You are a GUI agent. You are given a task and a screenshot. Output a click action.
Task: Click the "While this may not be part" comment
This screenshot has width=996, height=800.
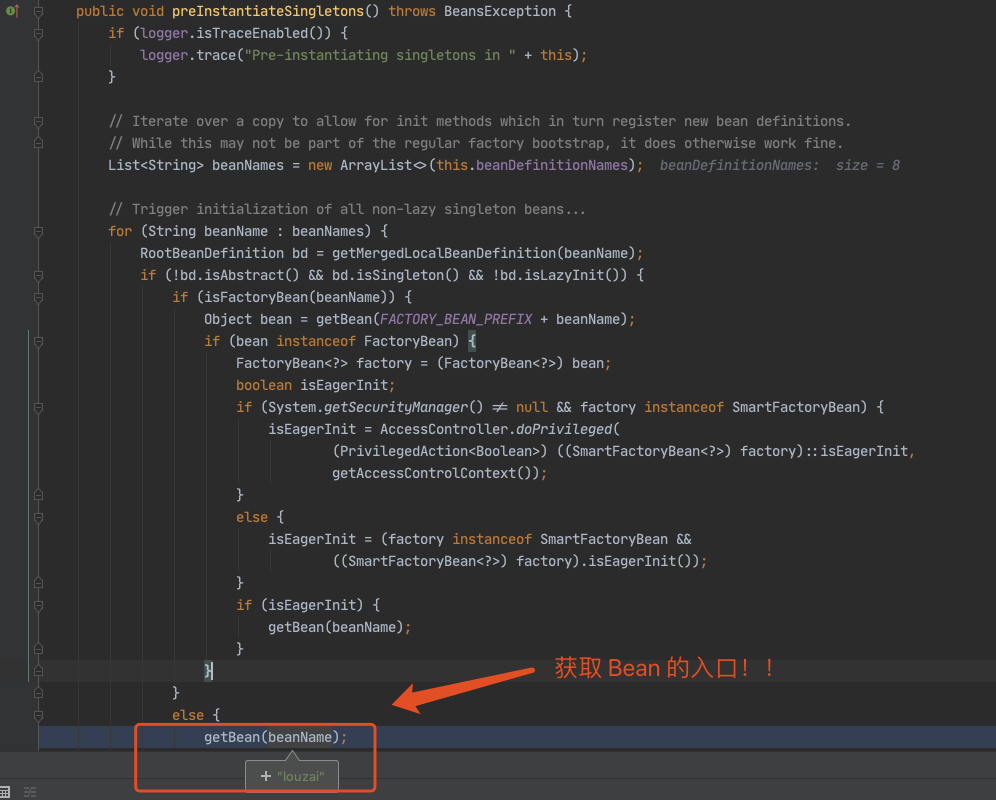click(476, 143)
